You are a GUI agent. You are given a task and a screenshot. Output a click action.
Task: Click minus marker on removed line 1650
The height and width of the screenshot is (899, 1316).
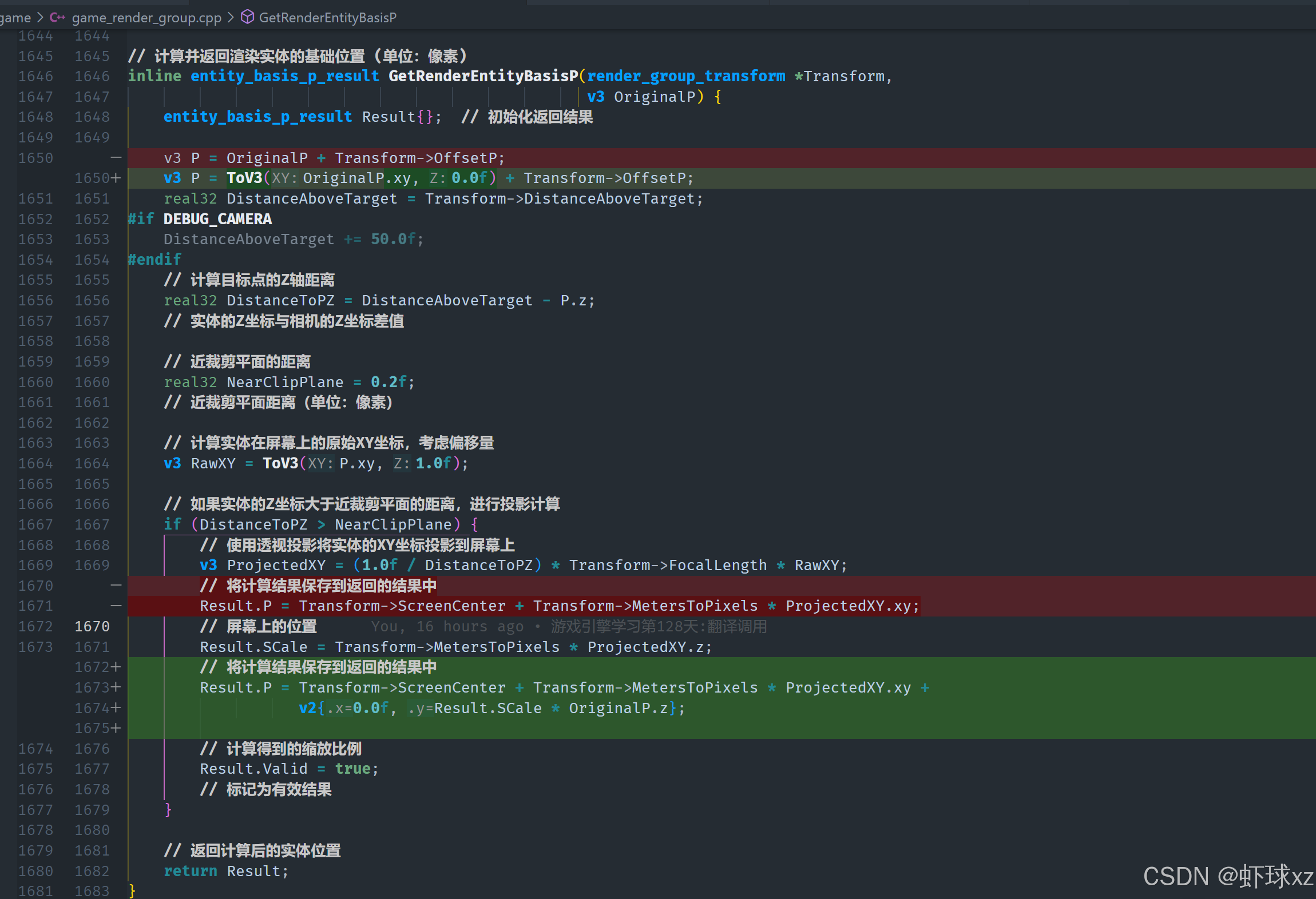click(x=116, y=157)
